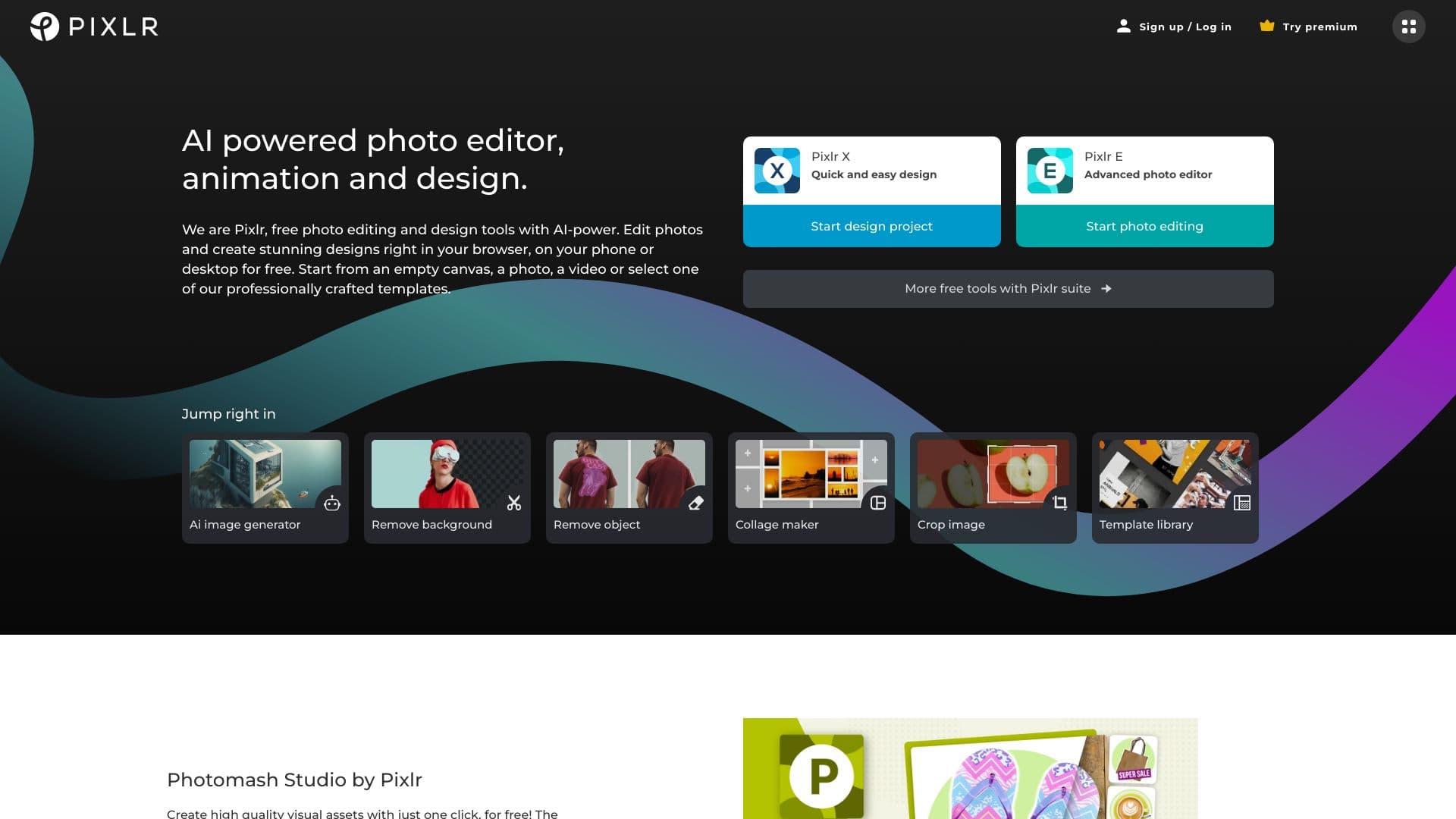Open the Remove background card thumbnail
The width and height of the screenshot is (1456, 819).
click(x=447, y=473)
